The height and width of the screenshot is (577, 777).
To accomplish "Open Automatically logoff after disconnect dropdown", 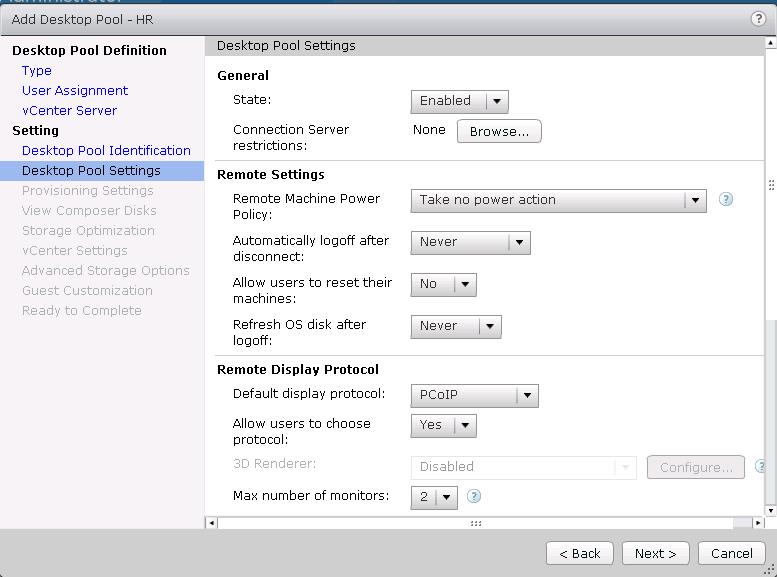I will 470,242.
